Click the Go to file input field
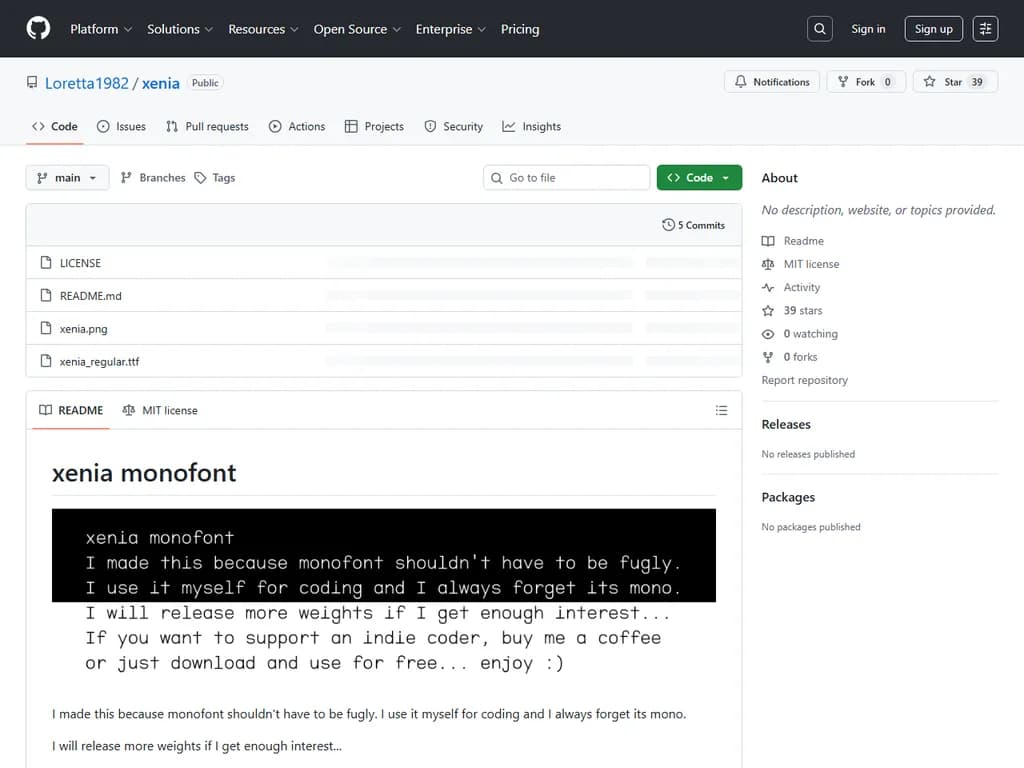 coord(566,177)
